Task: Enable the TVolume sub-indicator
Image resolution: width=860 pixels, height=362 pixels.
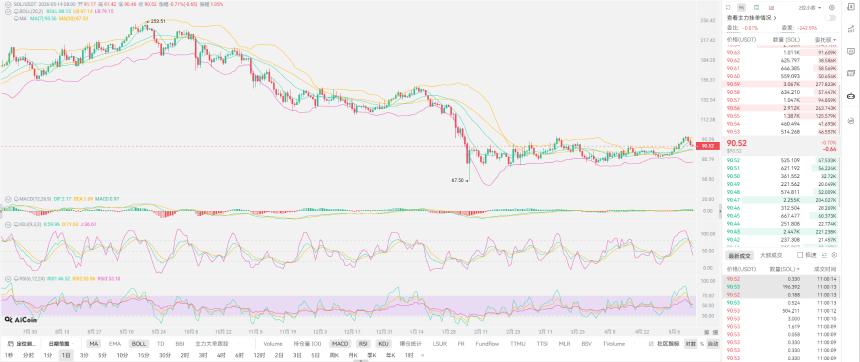Action: [x=614, y=344]
